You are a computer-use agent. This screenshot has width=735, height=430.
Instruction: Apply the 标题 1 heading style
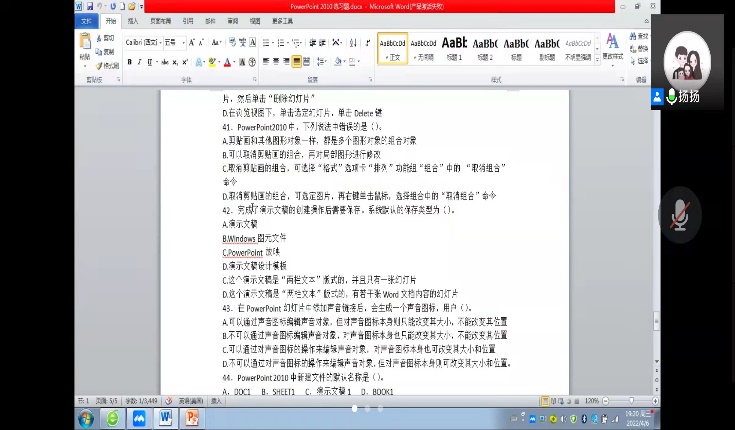point(454,48)
